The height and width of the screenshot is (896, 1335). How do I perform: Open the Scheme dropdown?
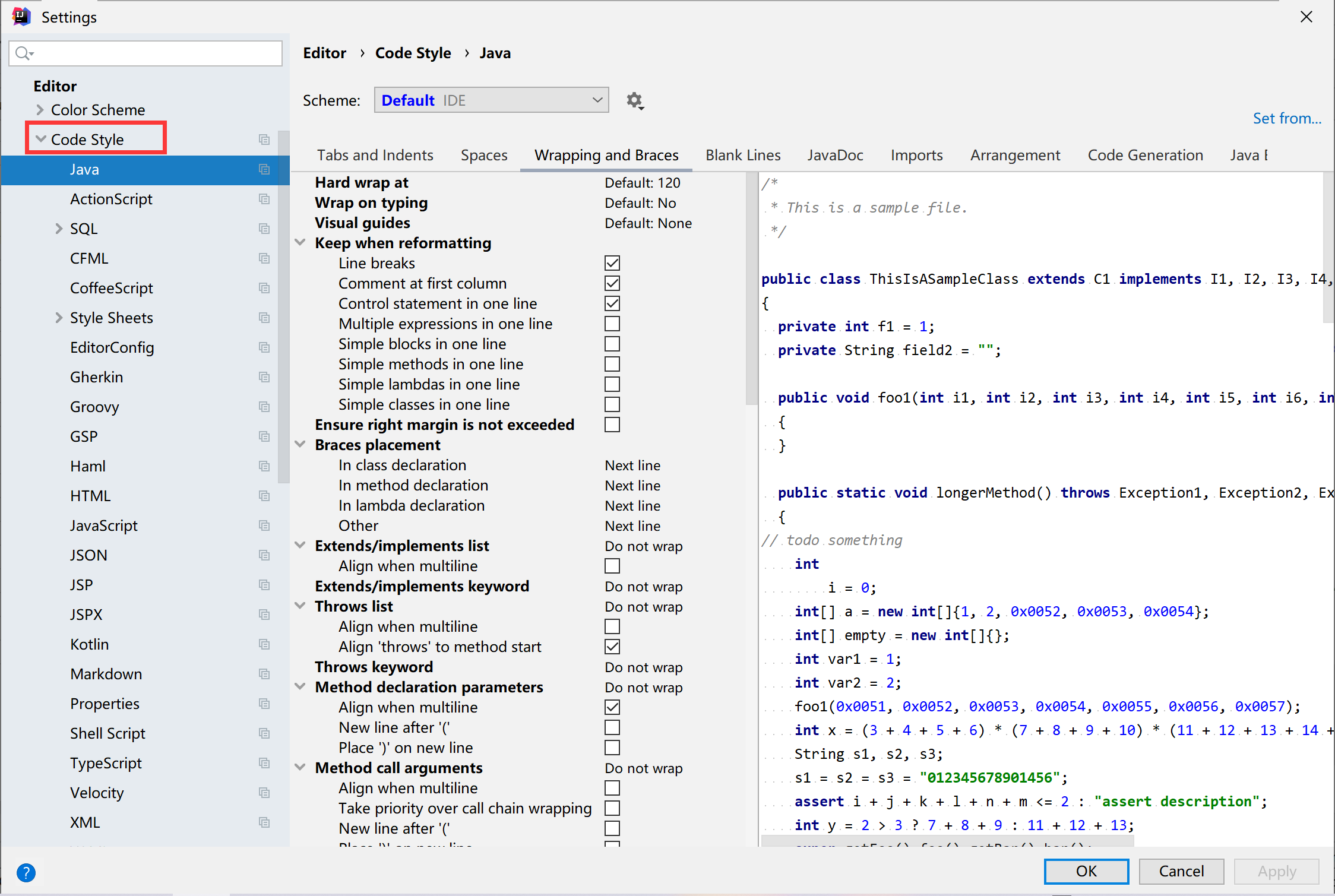[491, 100]
